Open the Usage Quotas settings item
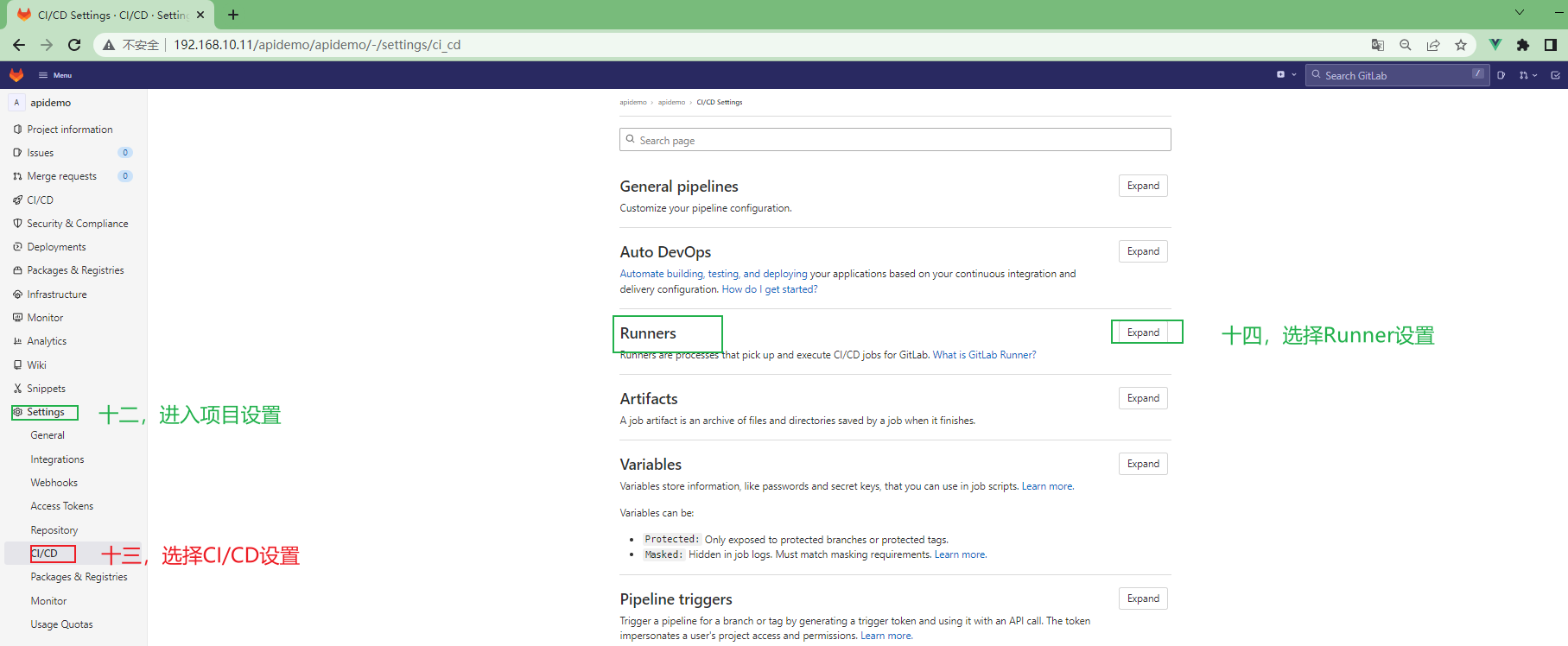Viewport: 1568px width, 646px height. [x=62, y=624]
